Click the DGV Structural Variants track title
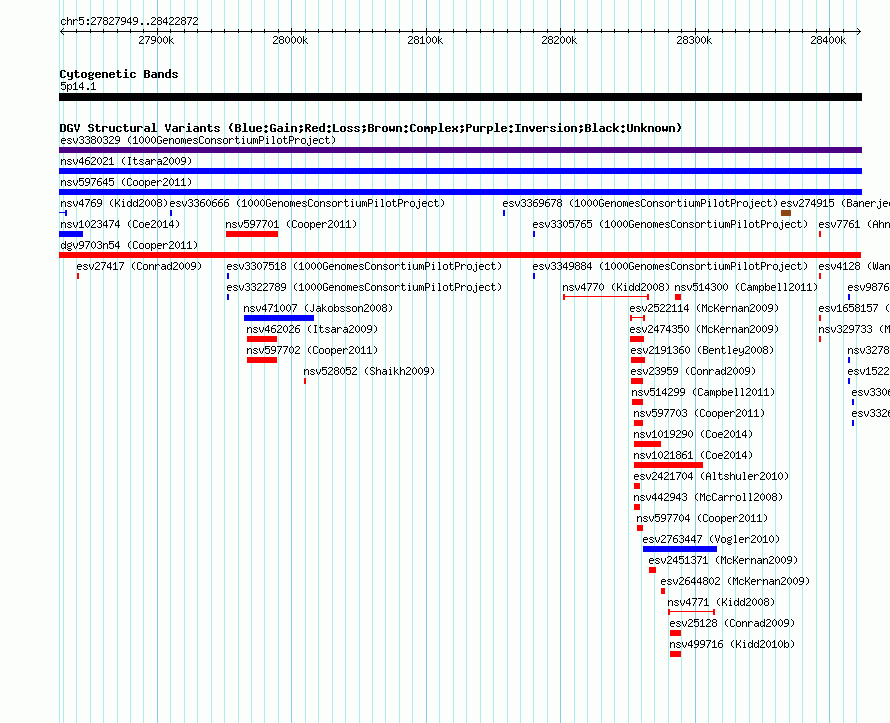Viewport: 890px width, 723px height. pos(371,128)
